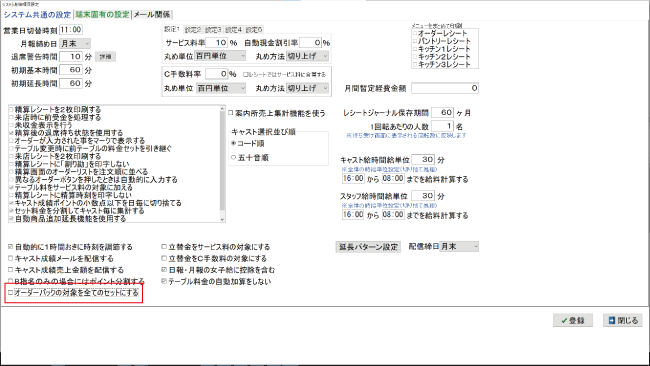The image size is (650, 366).
Task: Select the 設定5 sub-tab
Action: tap(254, 30)
